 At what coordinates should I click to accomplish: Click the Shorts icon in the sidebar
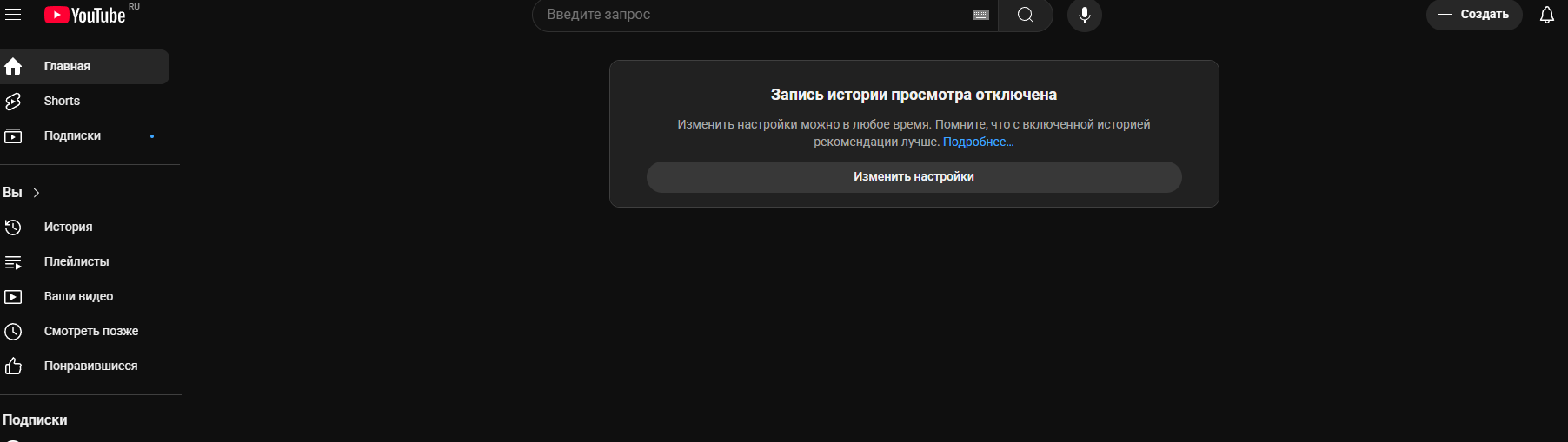point(13,102)
